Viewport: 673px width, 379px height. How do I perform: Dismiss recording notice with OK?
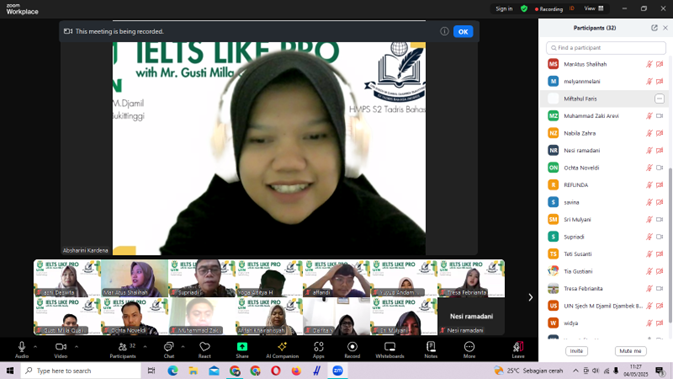pyautogui.click(x=463, y=31)
